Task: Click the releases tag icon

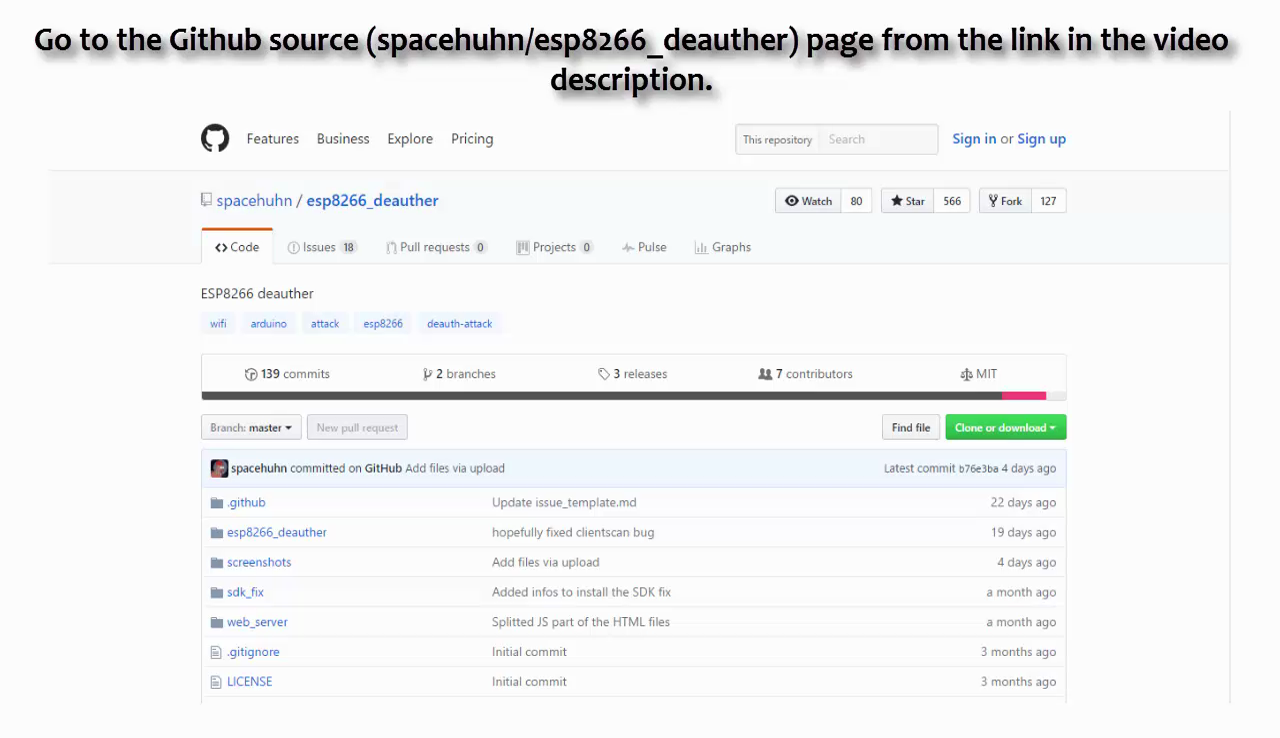Action: 604,374
